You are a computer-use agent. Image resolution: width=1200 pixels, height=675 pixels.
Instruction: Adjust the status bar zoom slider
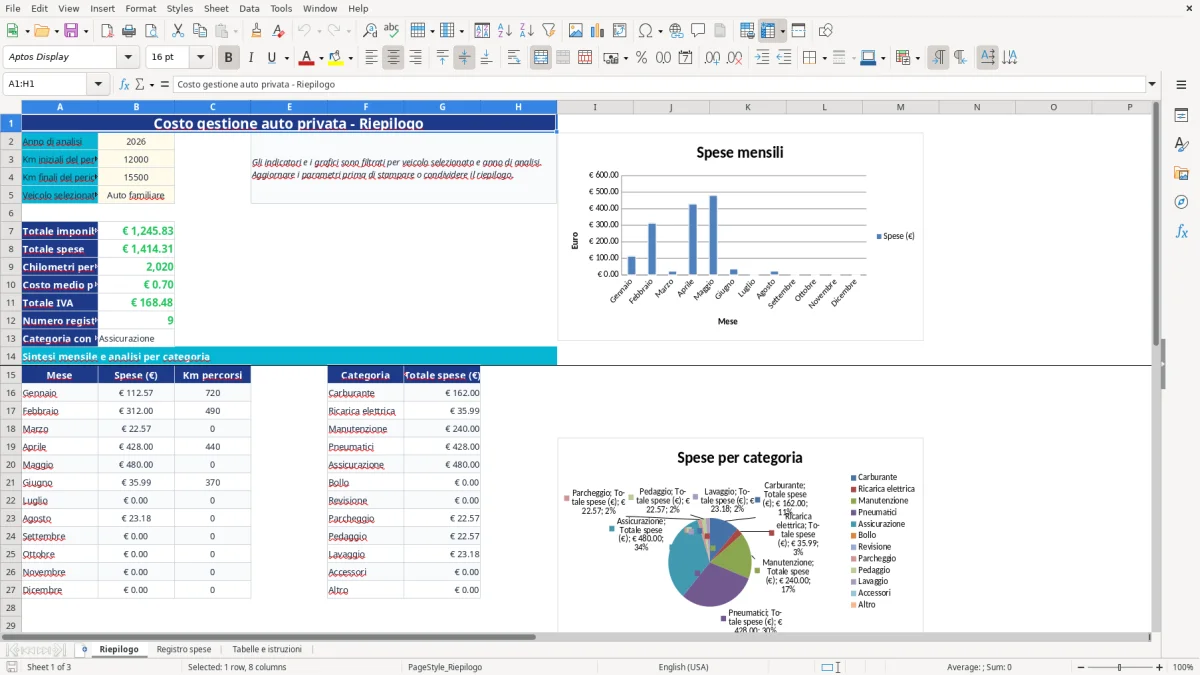[1119, 667]
